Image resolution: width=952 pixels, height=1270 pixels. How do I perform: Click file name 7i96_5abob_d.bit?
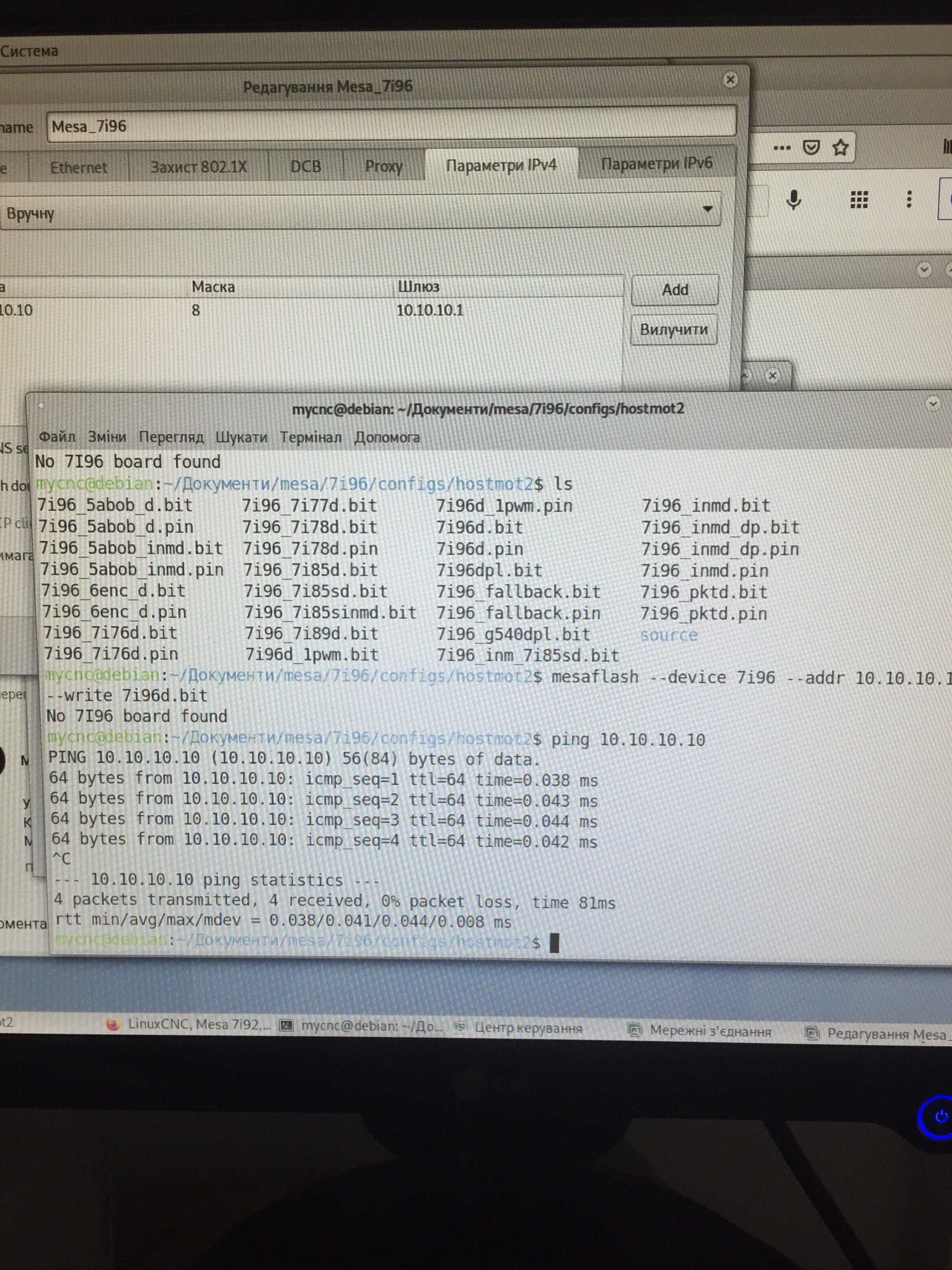115,505
